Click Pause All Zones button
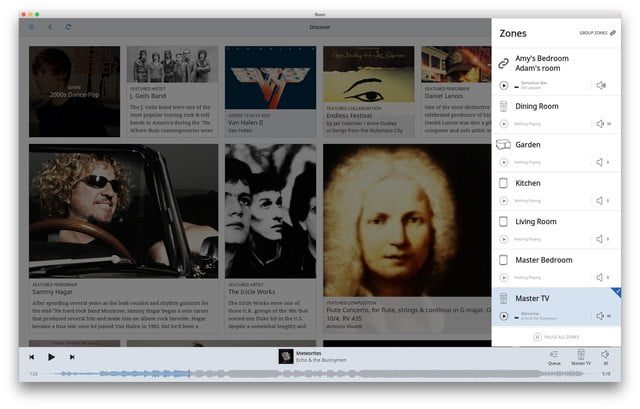The height and width of the screenshot is (409, 640). pos(555,338)
